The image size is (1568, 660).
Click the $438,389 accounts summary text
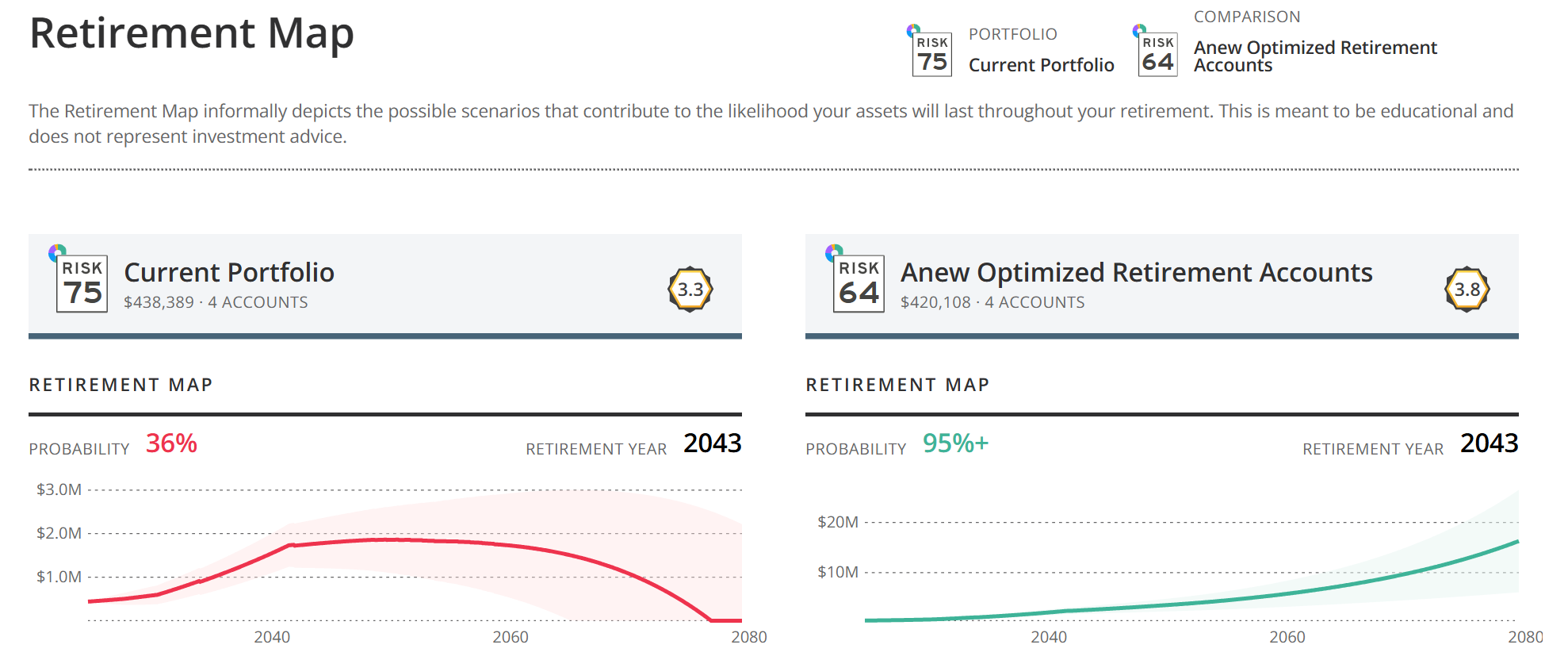pos(216,302)
